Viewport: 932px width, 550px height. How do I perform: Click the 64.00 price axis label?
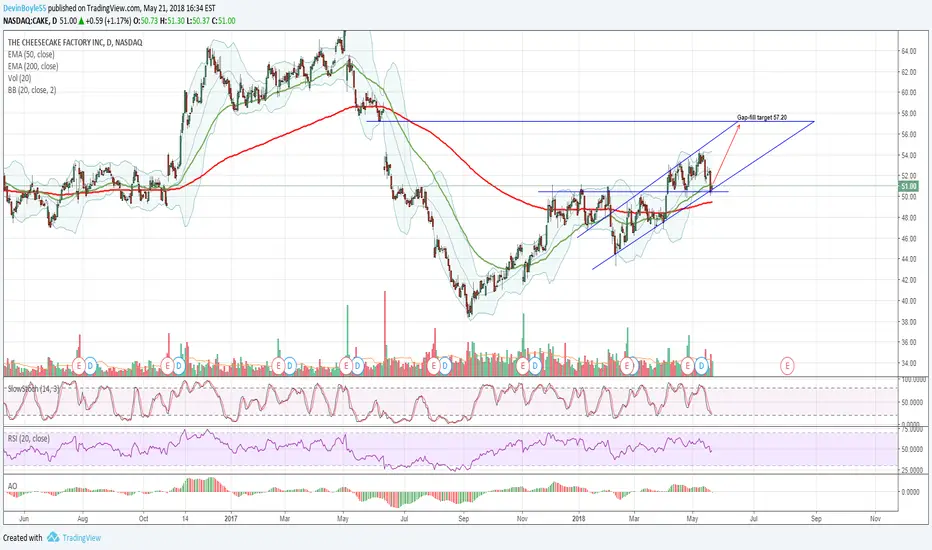tap(908, 52)
